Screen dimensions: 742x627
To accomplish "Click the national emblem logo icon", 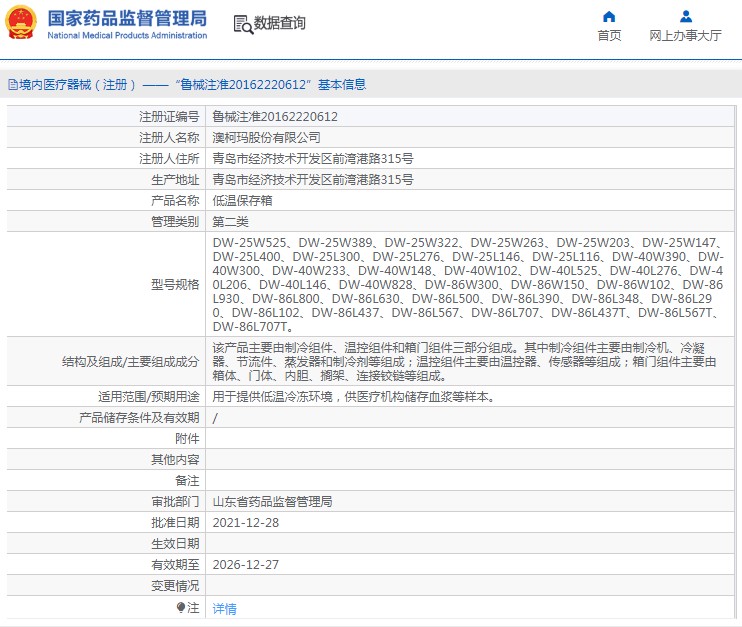I will pyautogui.click(x=21, y=22).
